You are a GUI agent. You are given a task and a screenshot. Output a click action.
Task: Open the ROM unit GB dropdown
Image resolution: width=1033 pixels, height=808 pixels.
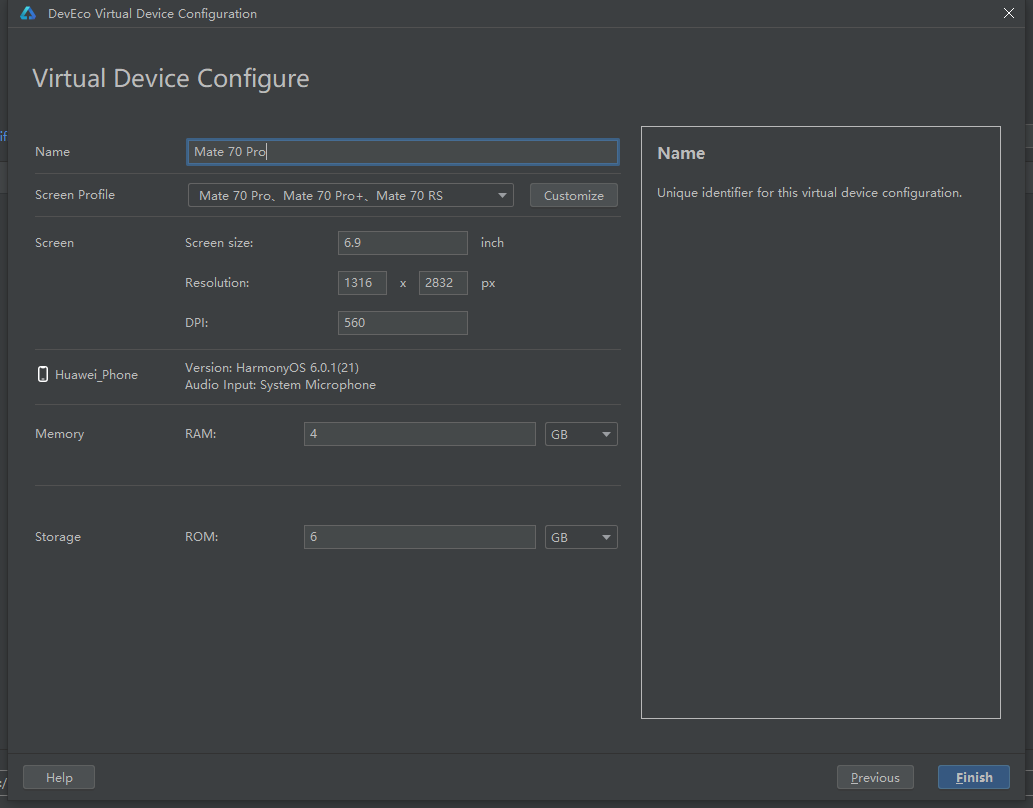click(580, 537)
